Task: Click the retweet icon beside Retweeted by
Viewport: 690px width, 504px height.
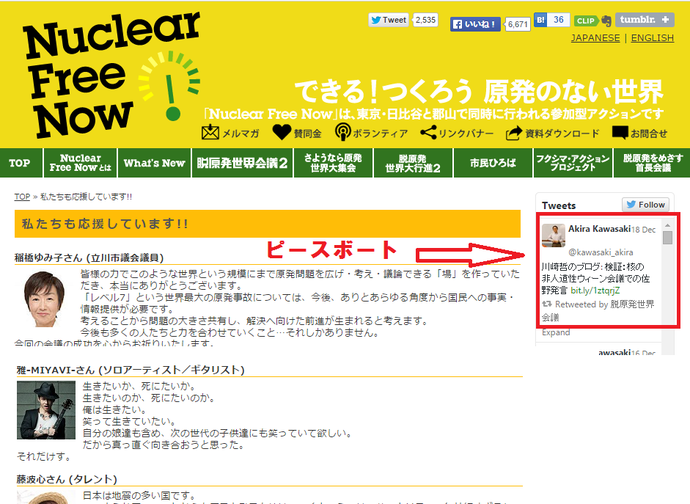Action: click(x=547, y=304)
